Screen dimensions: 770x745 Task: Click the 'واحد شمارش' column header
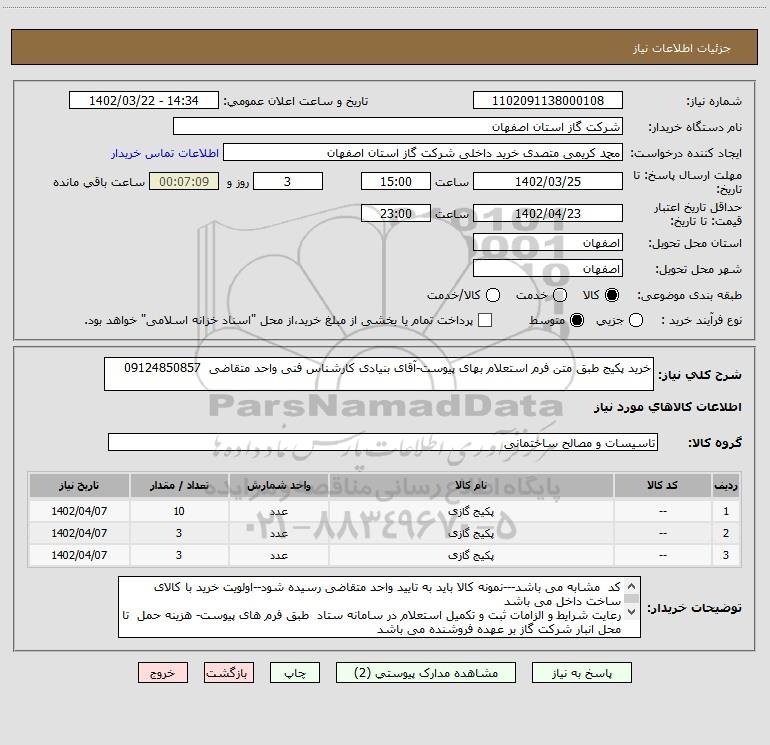coord(278,486)
